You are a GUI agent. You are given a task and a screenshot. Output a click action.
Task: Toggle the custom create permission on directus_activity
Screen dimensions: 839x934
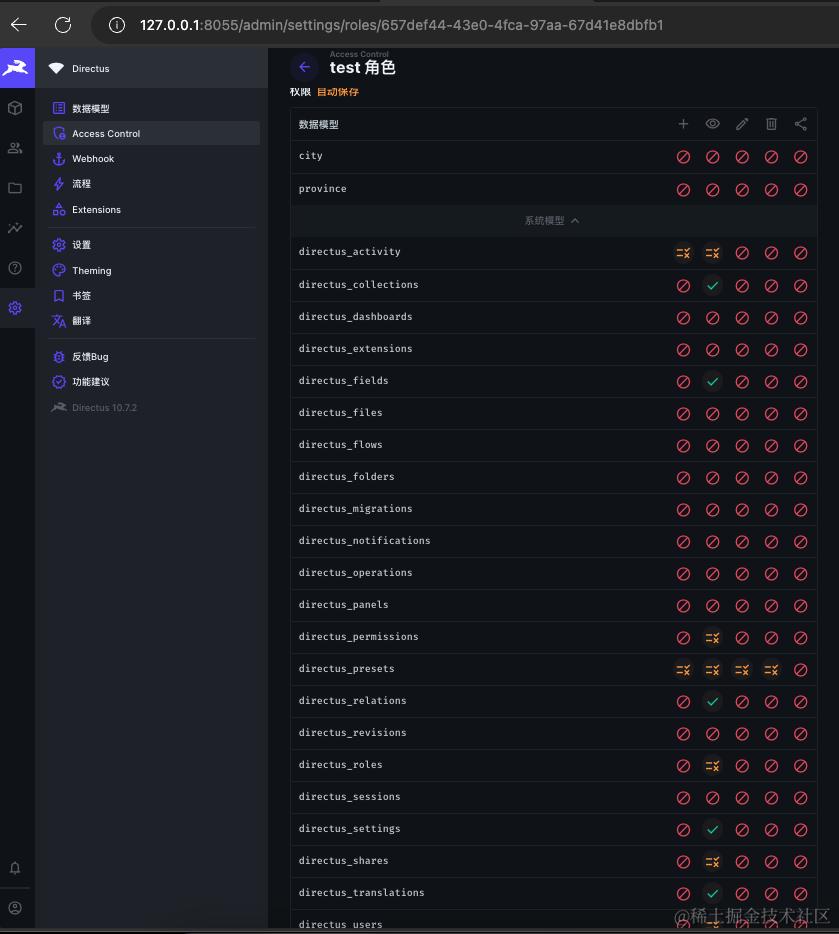[x=683, y=253]
